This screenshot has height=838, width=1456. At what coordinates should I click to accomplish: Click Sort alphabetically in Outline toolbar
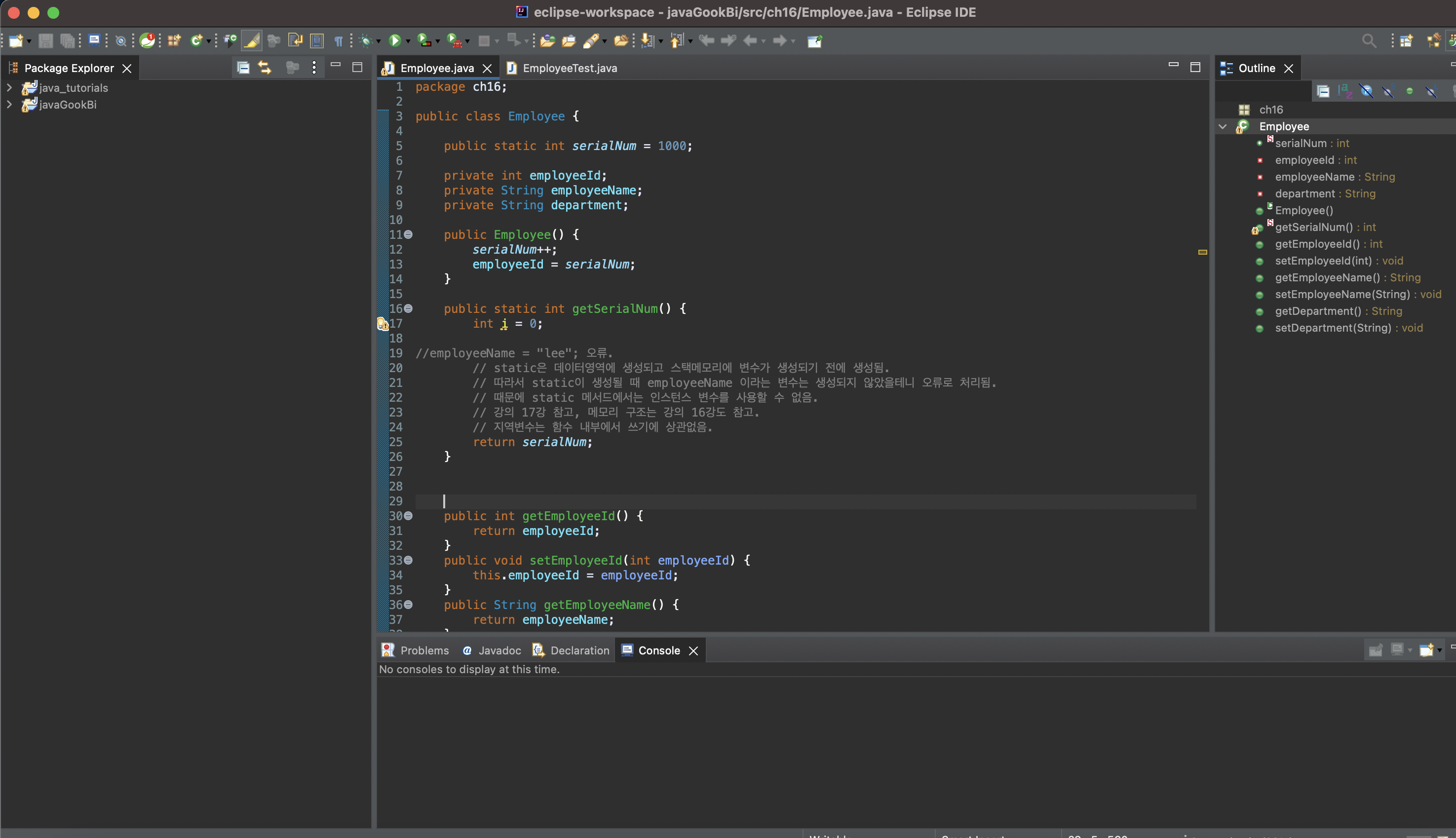pos(1344,91)
